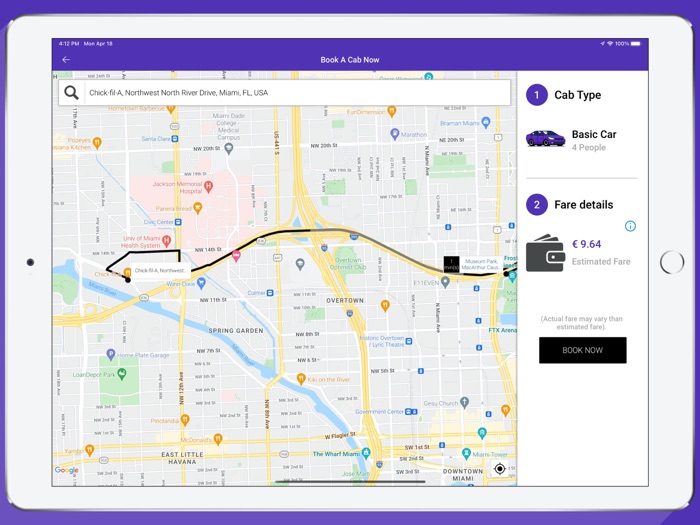The image size is (700, 525).
Task: Tap the Civic Center transit station icon
Action: coord(178,222)
